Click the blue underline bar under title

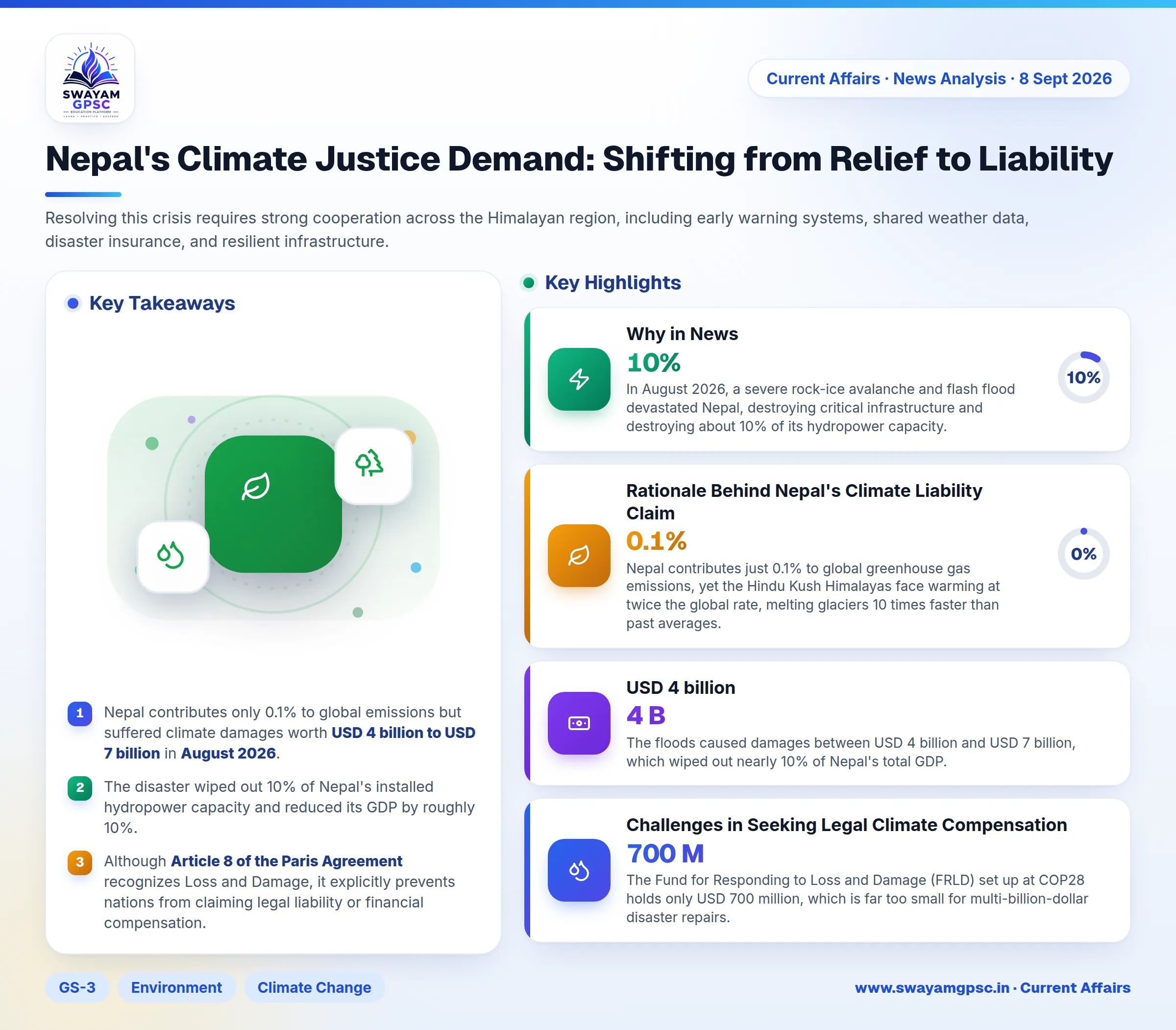tap(83, 194)
